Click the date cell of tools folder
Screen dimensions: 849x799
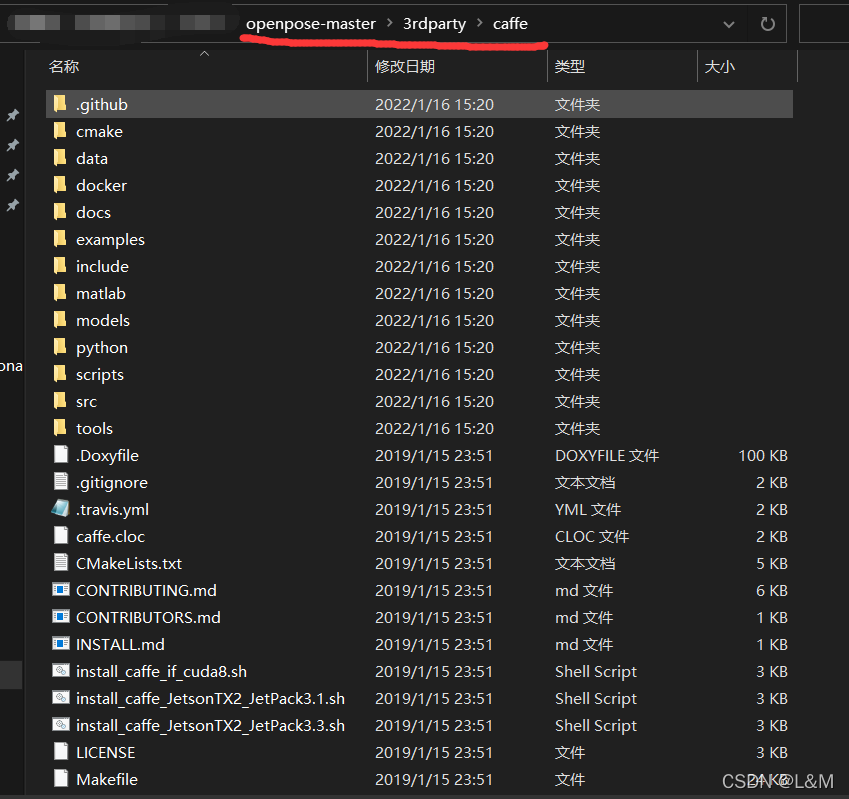(x=434, y=429)
